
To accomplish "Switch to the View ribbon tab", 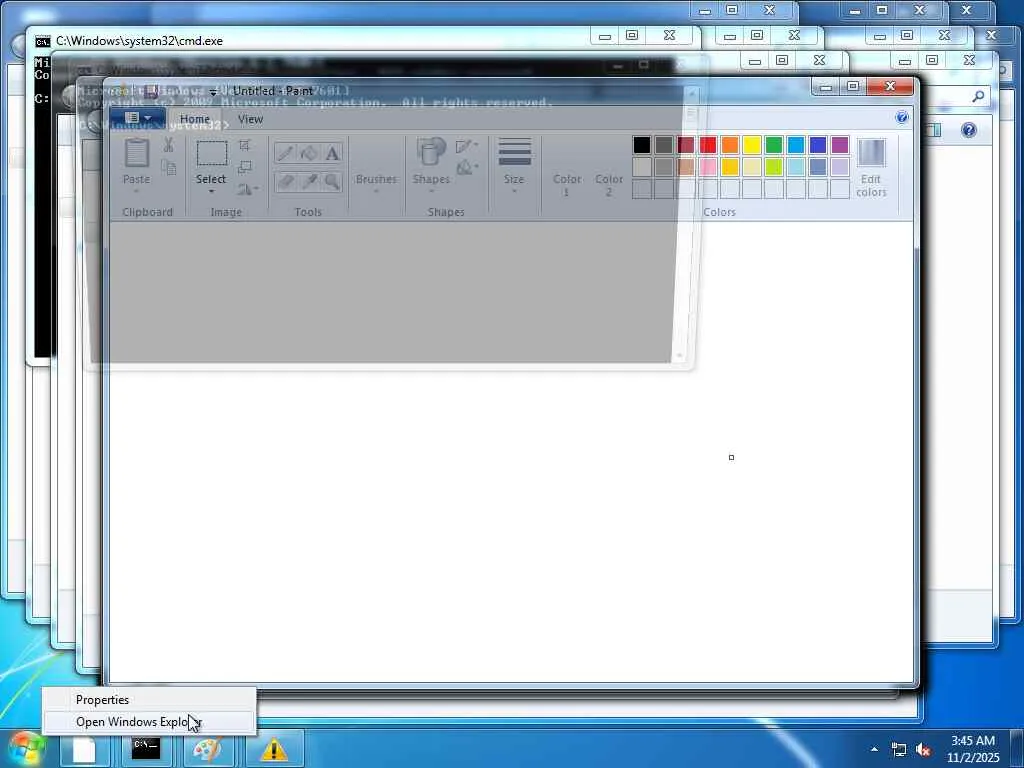I will (x=250, y=119).
